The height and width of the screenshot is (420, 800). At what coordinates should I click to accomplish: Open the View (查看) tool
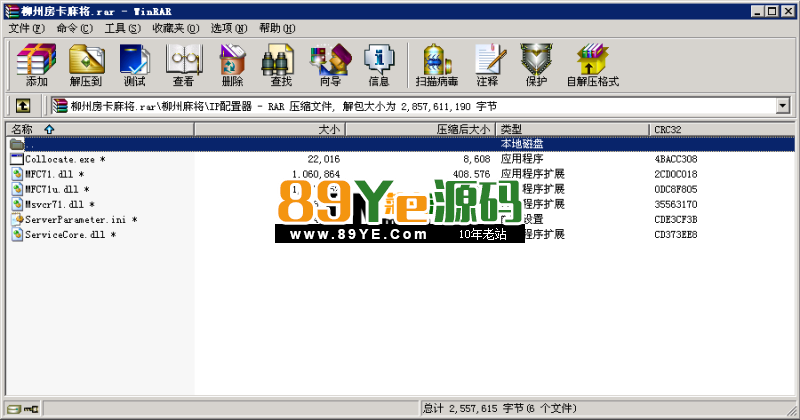(184, 65)
